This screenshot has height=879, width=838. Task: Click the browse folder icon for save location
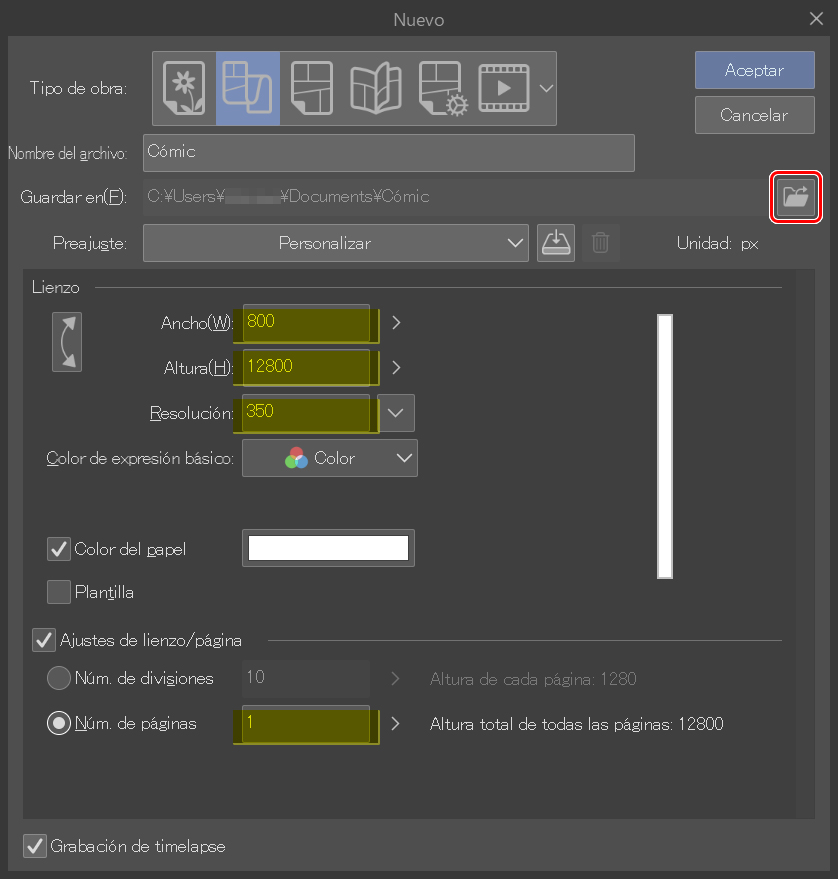[796, 197]
